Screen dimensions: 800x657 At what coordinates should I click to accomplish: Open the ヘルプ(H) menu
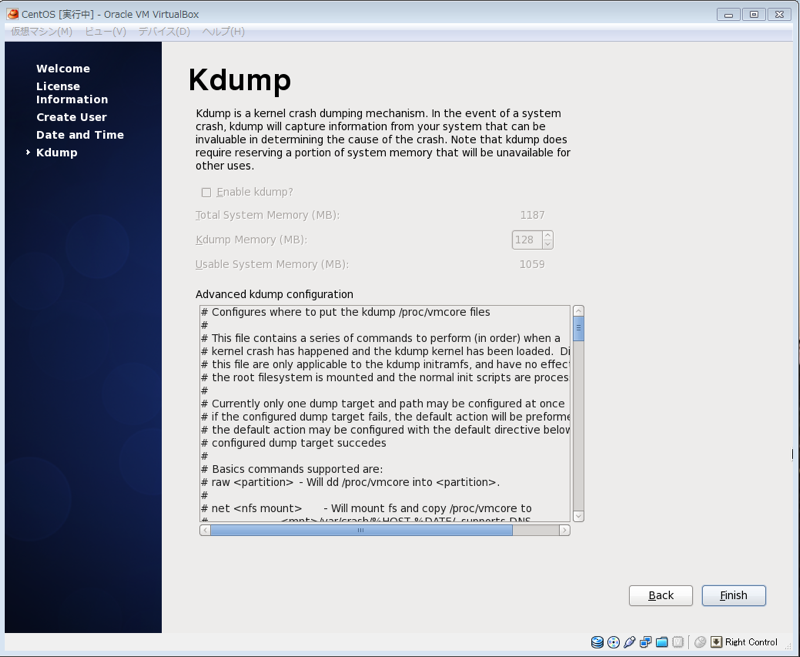223,32
